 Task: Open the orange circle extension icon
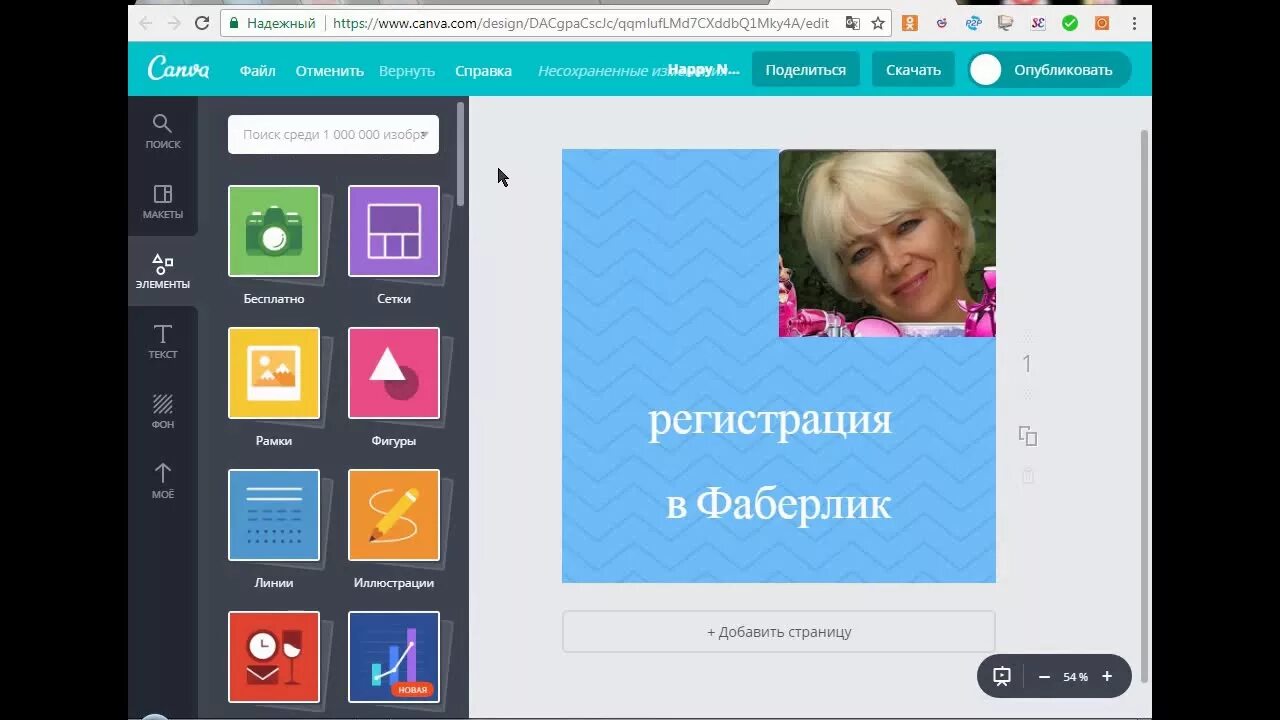coord(1102,22)
